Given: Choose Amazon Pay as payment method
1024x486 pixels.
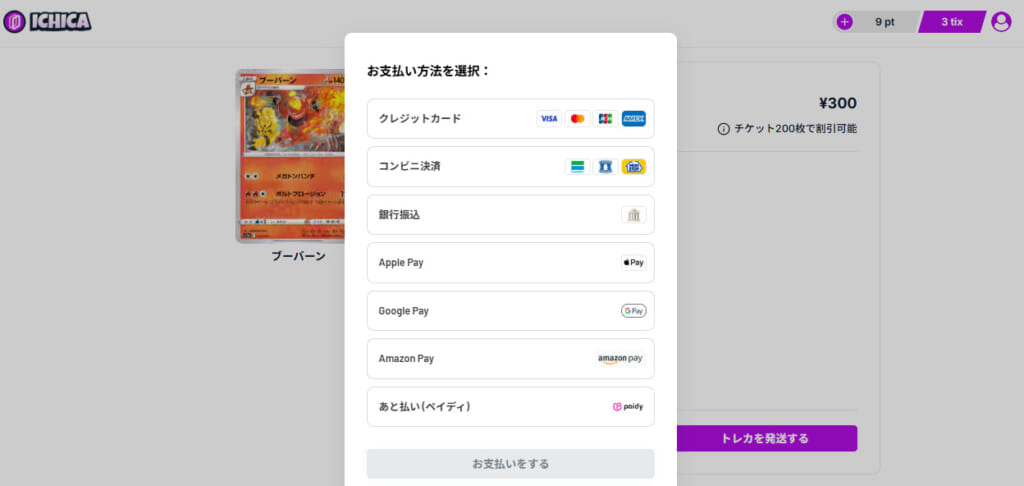Looking at the screenshot, I should 450,358.
